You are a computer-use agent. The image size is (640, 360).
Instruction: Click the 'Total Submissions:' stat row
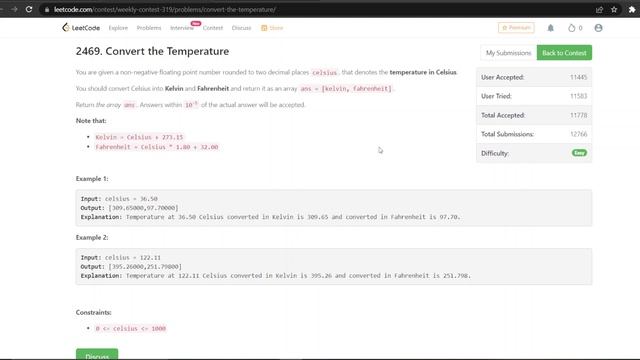pos(534,134)
